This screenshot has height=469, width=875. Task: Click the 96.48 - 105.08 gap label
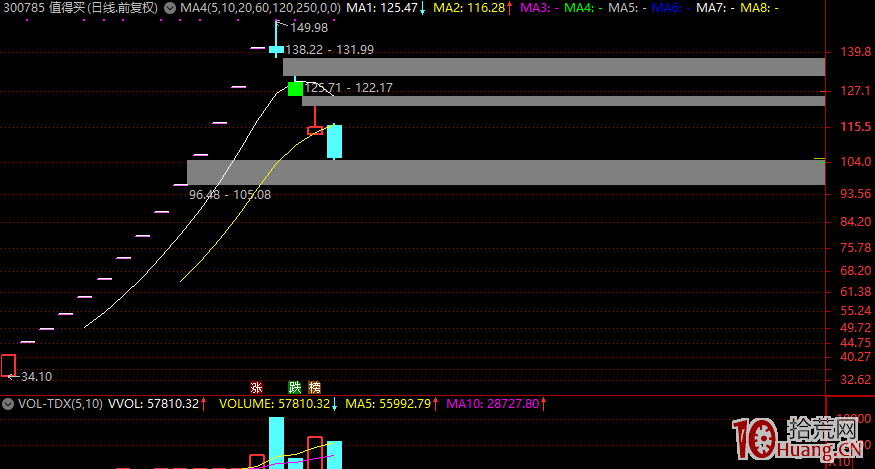[230, 195]
